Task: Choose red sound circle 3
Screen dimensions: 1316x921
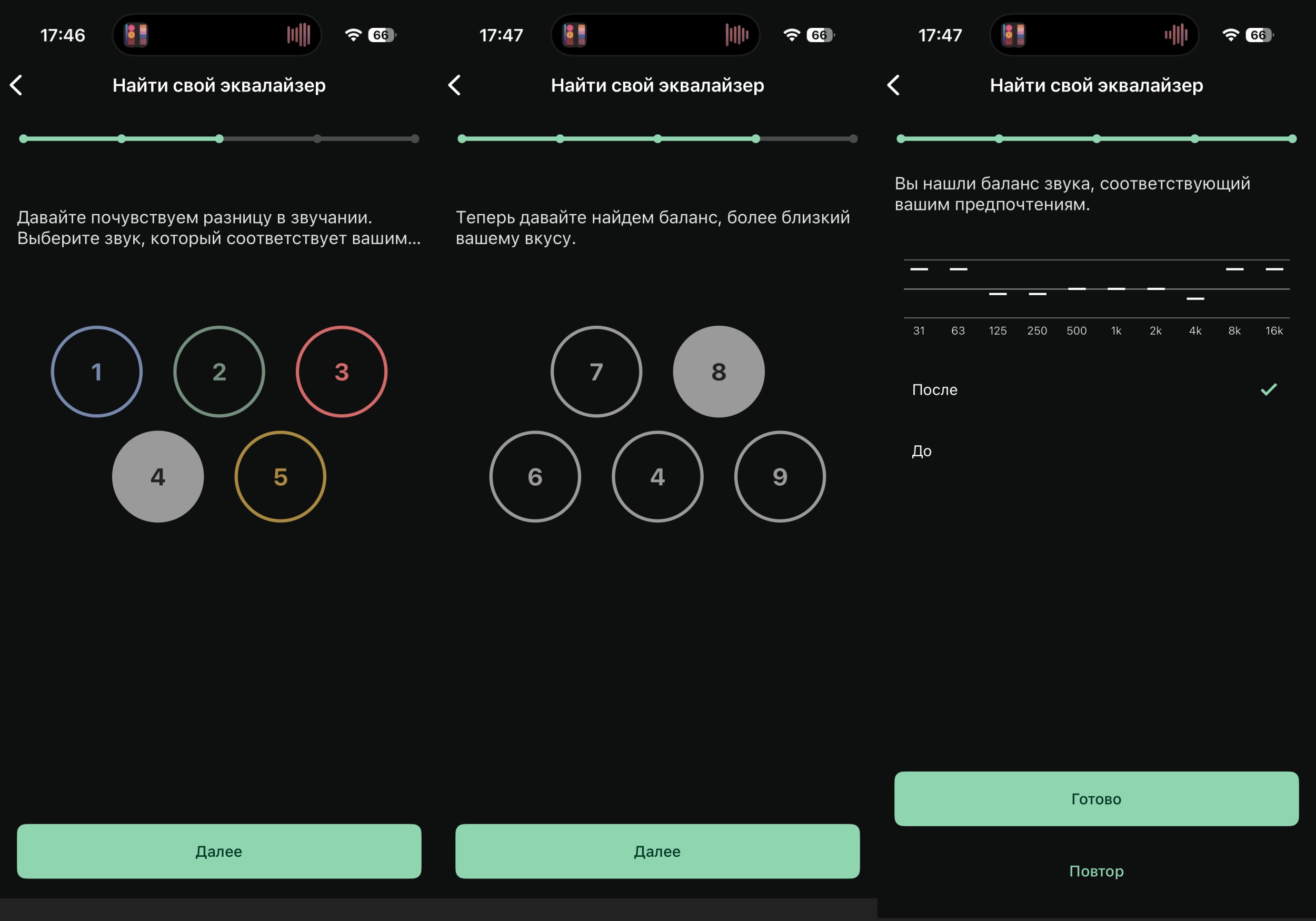Action: tap(342, 372)
